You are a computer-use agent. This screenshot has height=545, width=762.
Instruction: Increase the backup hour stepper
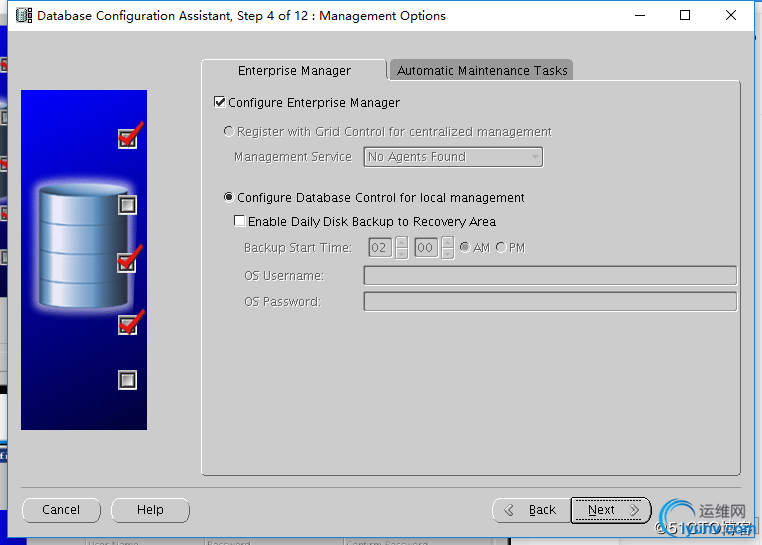click(x=402, y=242)
